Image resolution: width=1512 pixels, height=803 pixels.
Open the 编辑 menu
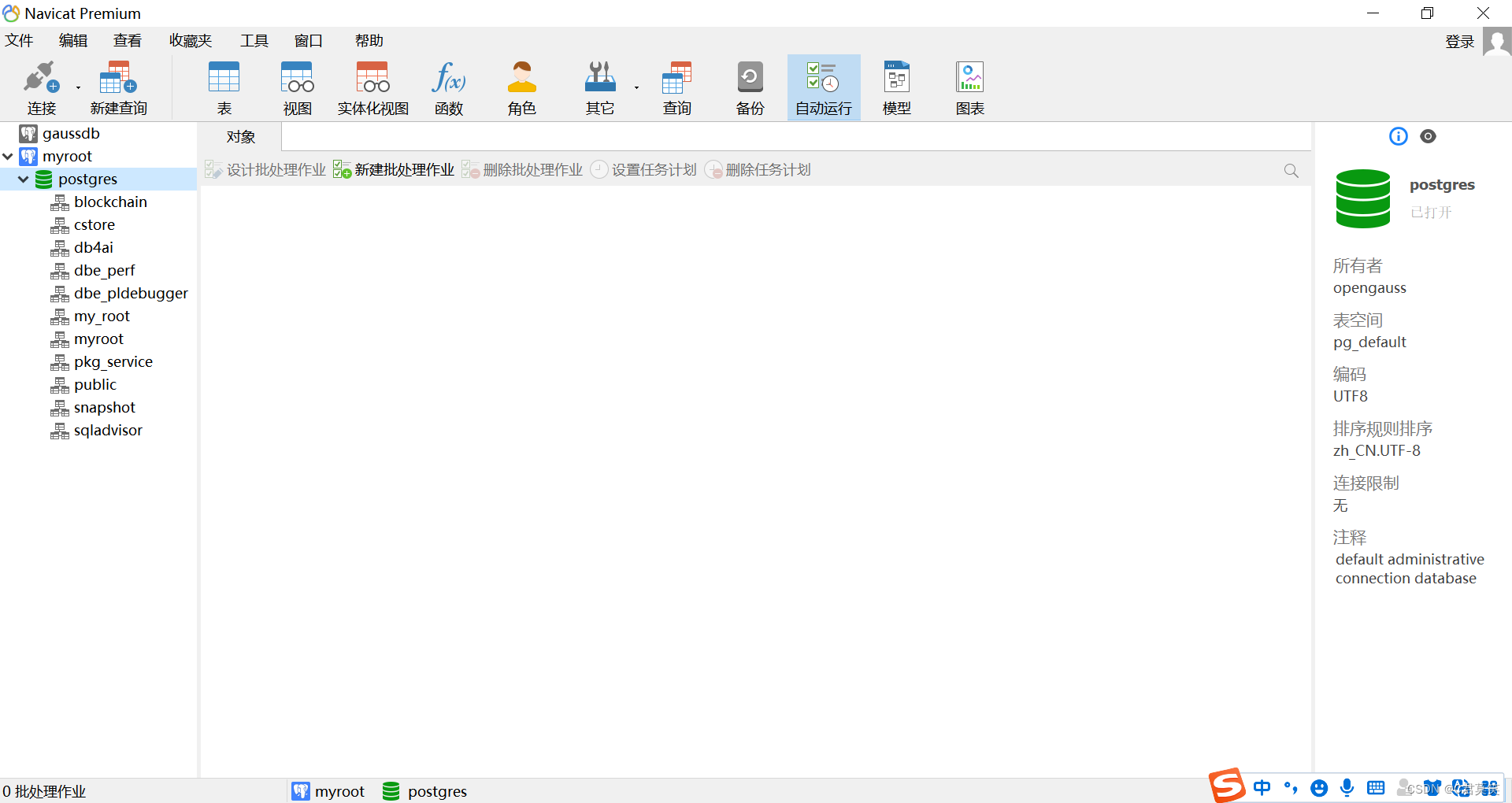click(73, 40)
